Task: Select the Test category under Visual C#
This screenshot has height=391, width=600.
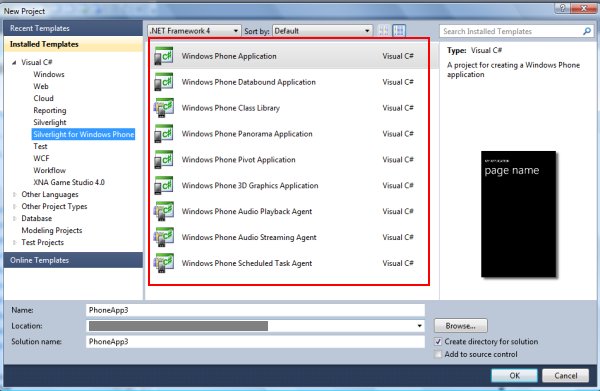Action: 40,147
